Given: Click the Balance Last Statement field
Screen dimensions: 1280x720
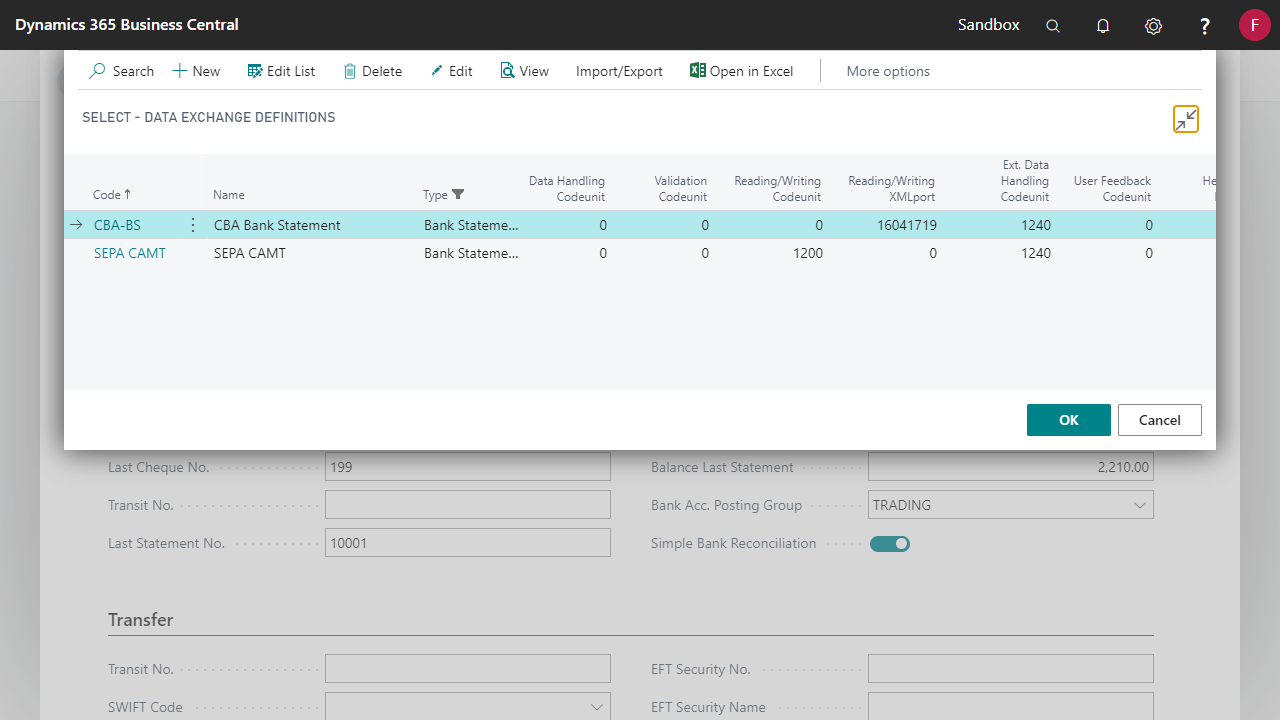Looking at the screenshot, I should [x=1010, y=467].
